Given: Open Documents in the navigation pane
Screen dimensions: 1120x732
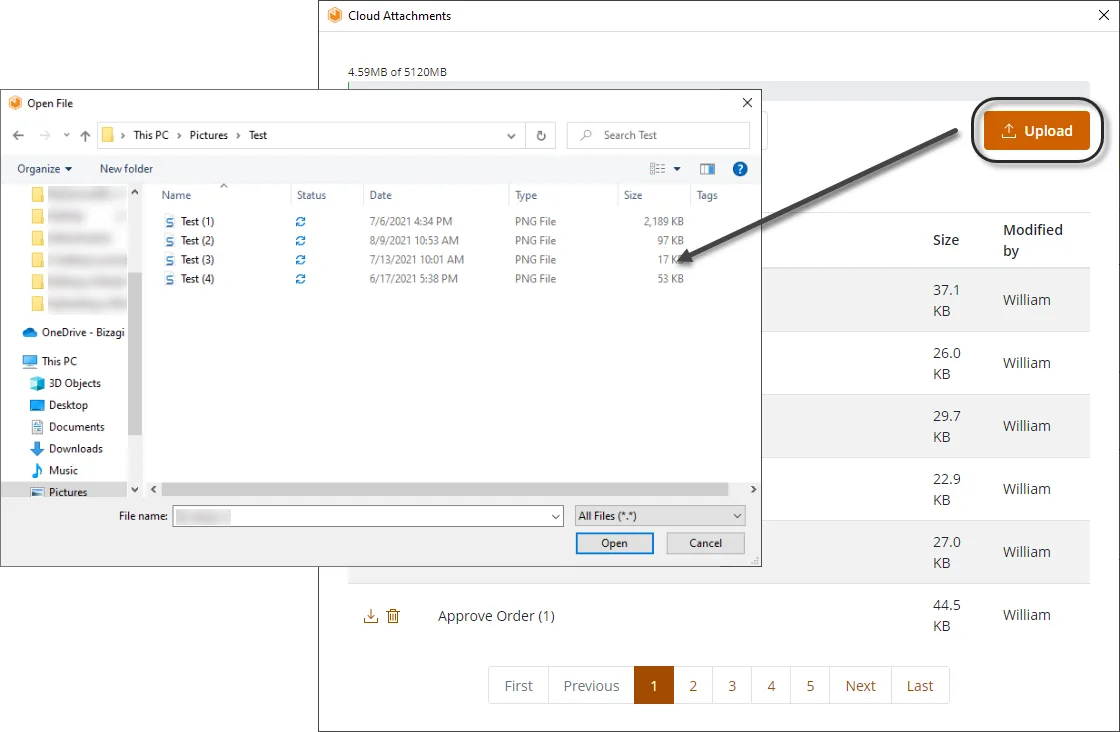Looking at the screenshot, I should tap(68, 426).
